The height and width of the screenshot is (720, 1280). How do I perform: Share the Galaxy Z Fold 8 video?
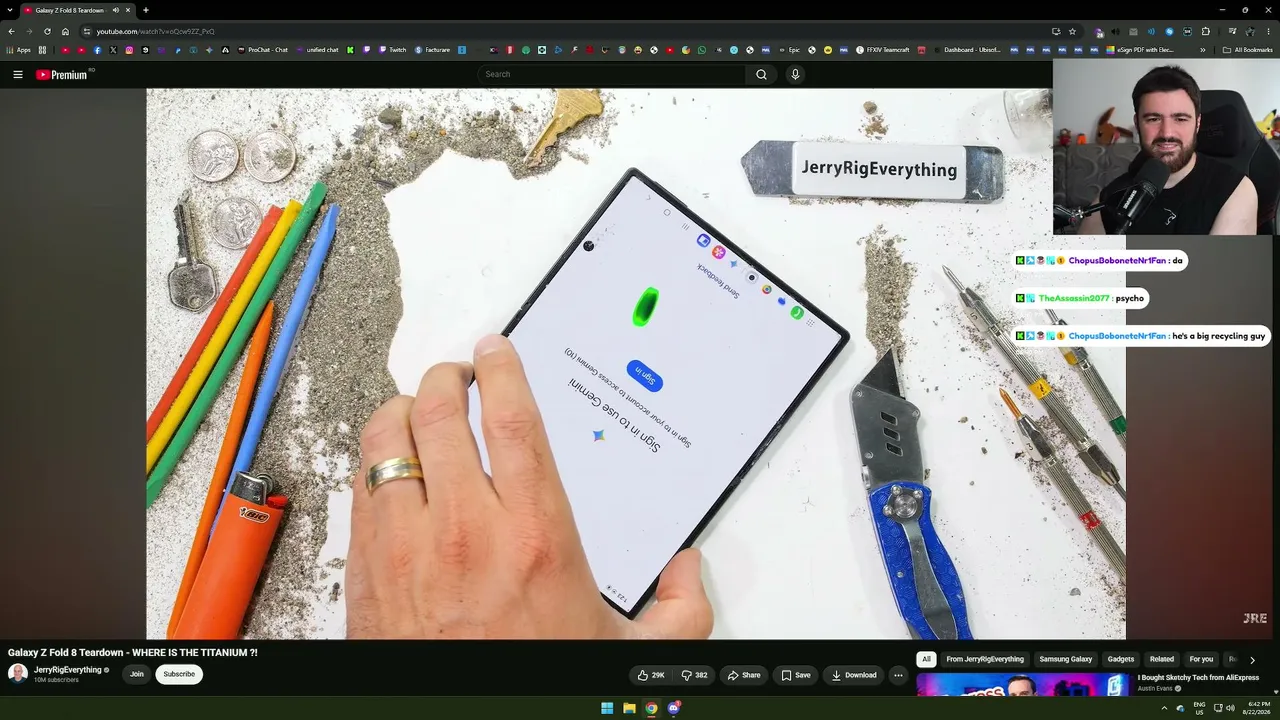coord(743,675)
